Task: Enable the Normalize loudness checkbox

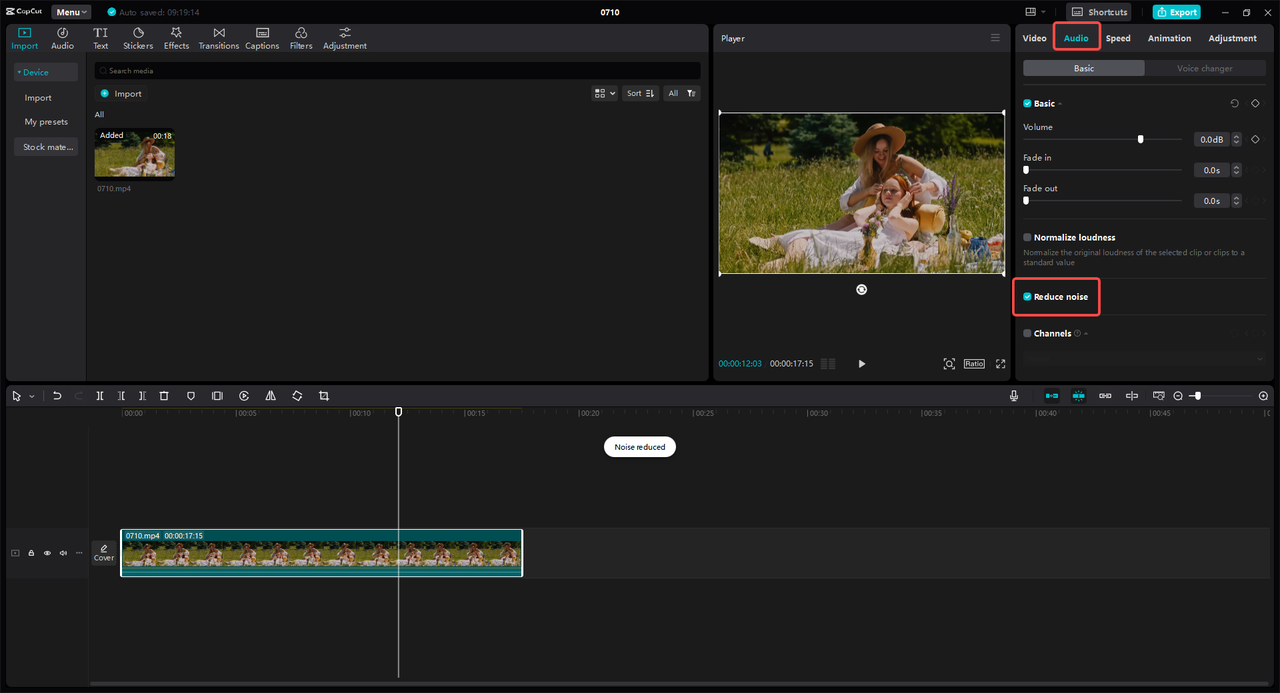Action: coord(1027,238)
